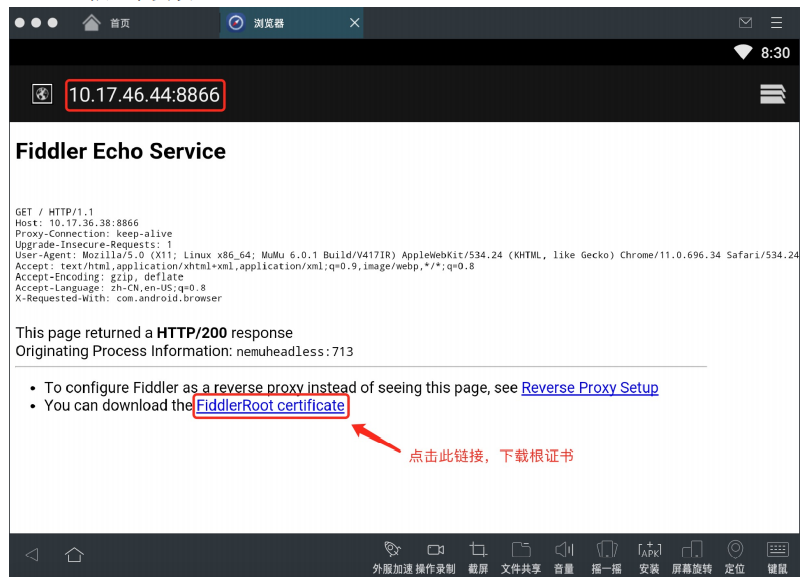812x584 pixels.
Task: Download the FiddlerRoot certificate link
Action: 270,405
